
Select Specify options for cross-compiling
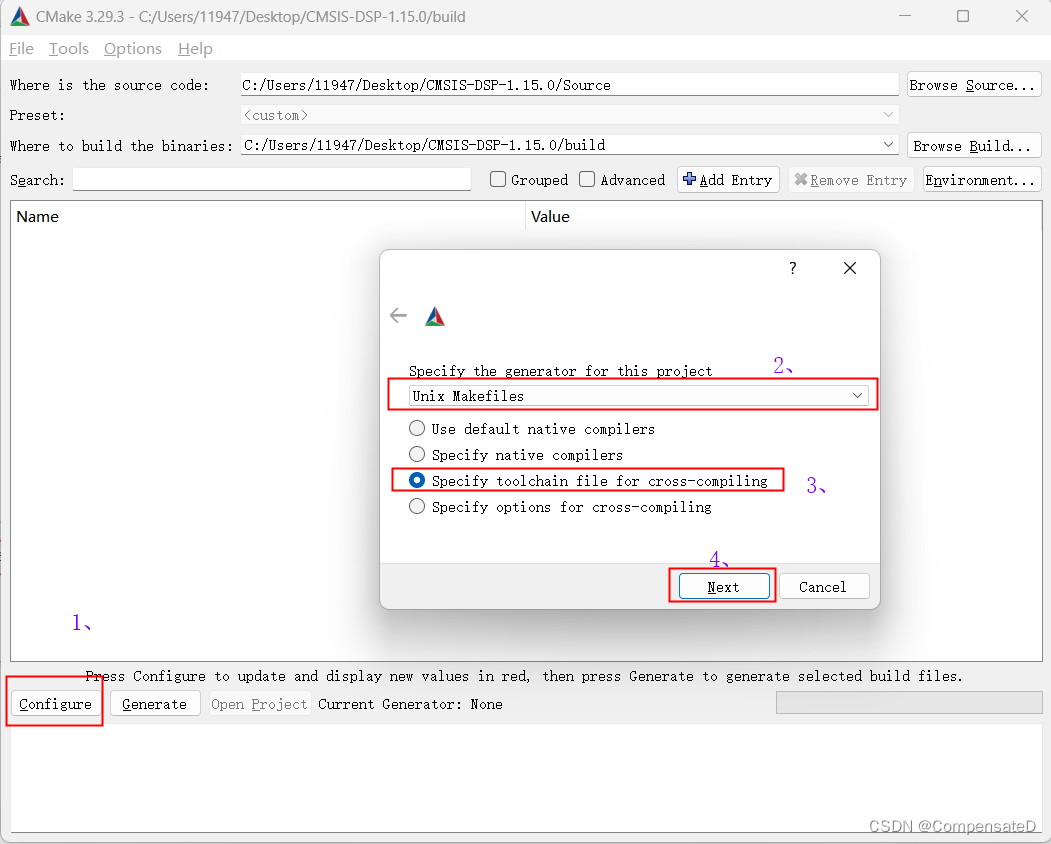coord(417,506)
